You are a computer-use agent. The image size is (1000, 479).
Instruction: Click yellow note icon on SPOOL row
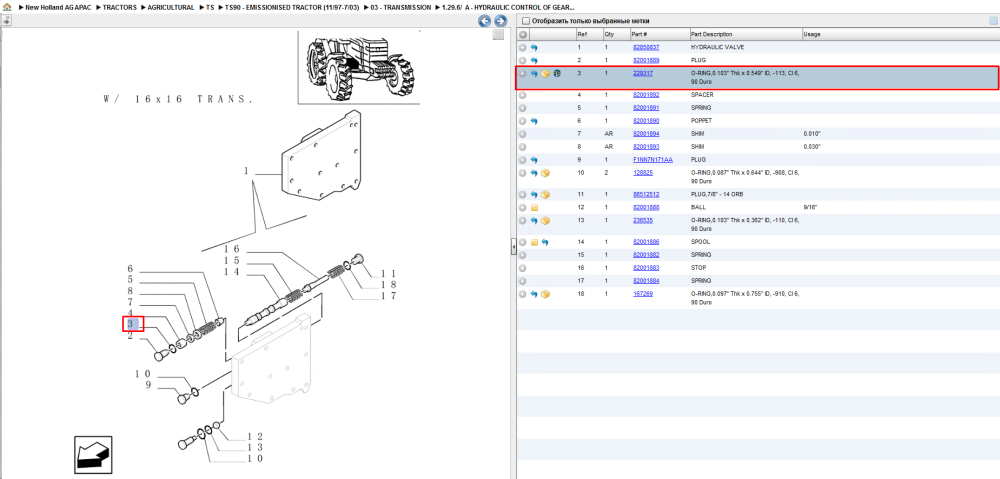point(534,242)
